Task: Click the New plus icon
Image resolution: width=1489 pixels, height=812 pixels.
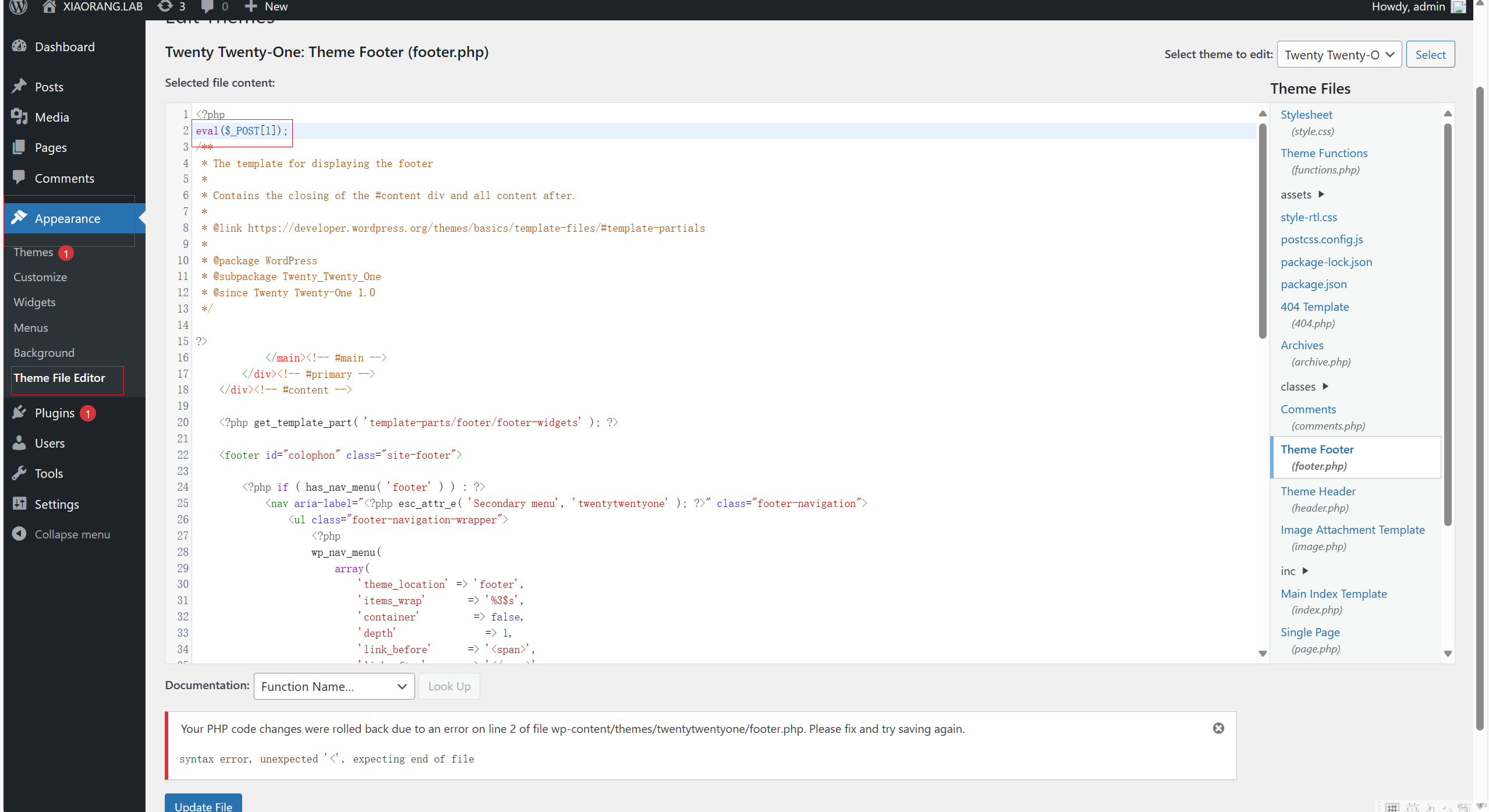Action: pos(251,6)
